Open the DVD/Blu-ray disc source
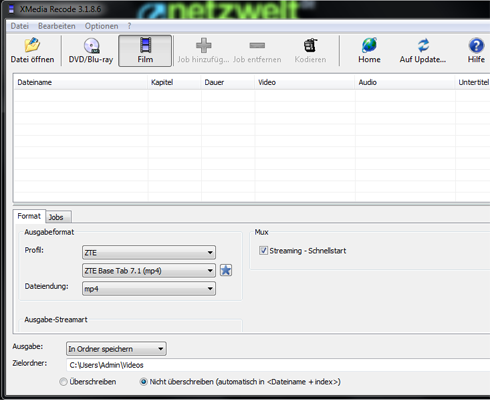 pos(91,51)
